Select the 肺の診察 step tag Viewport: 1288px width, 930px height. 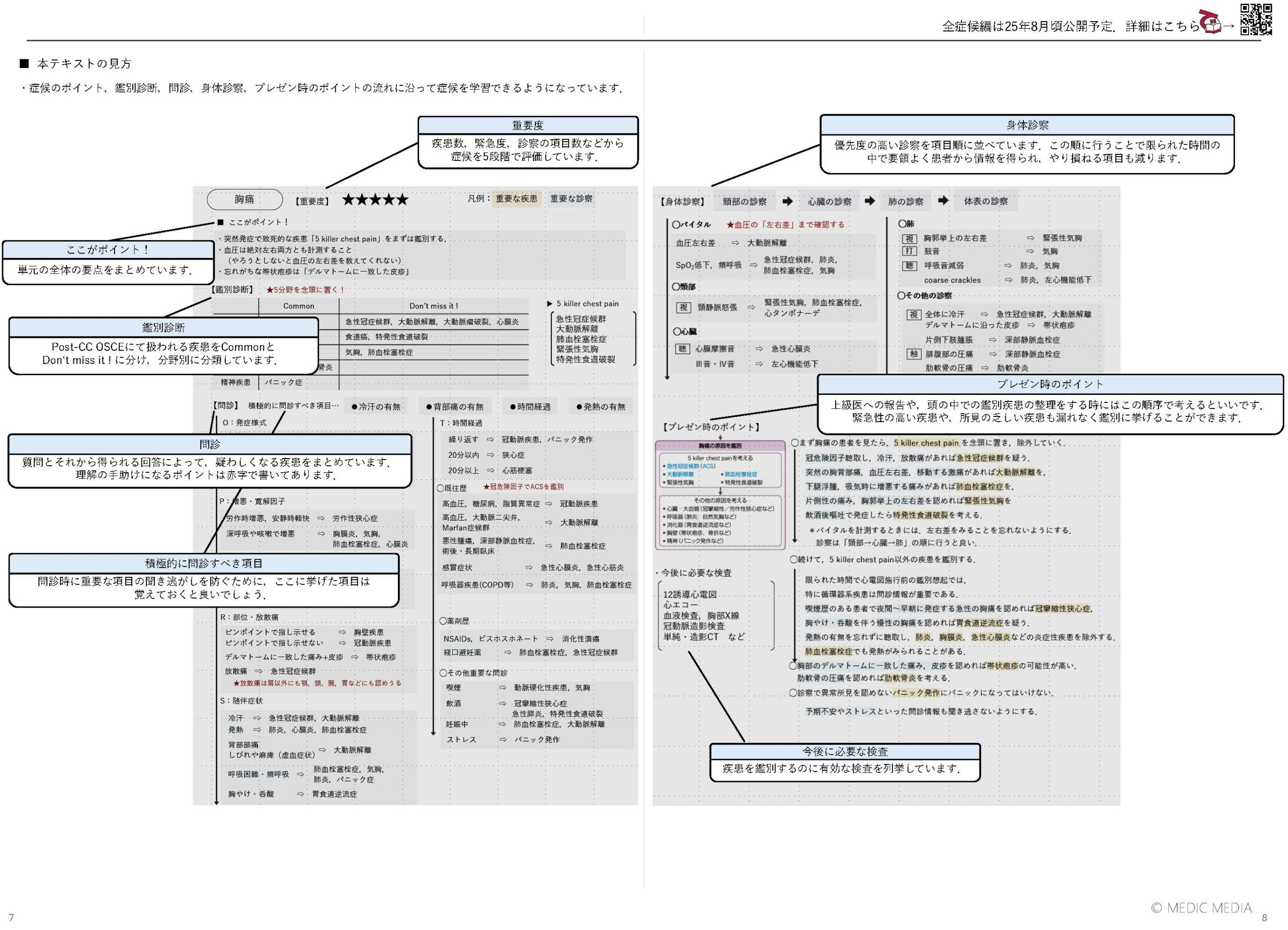click(906, 202)
